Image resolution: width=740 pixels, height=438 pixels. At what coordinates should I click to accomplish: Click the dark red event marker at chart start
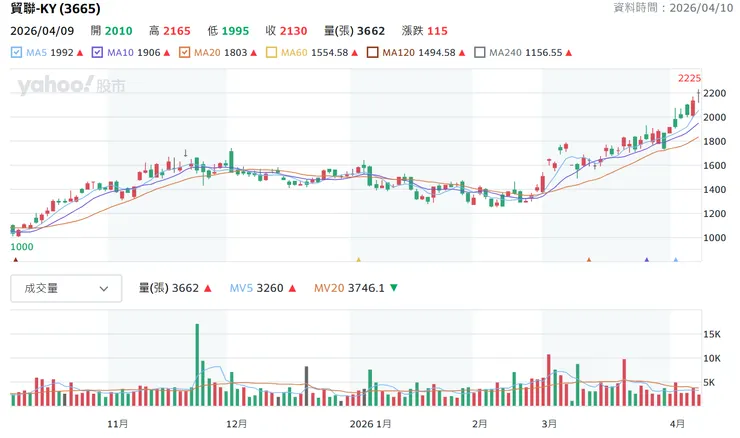pos(13,260)
